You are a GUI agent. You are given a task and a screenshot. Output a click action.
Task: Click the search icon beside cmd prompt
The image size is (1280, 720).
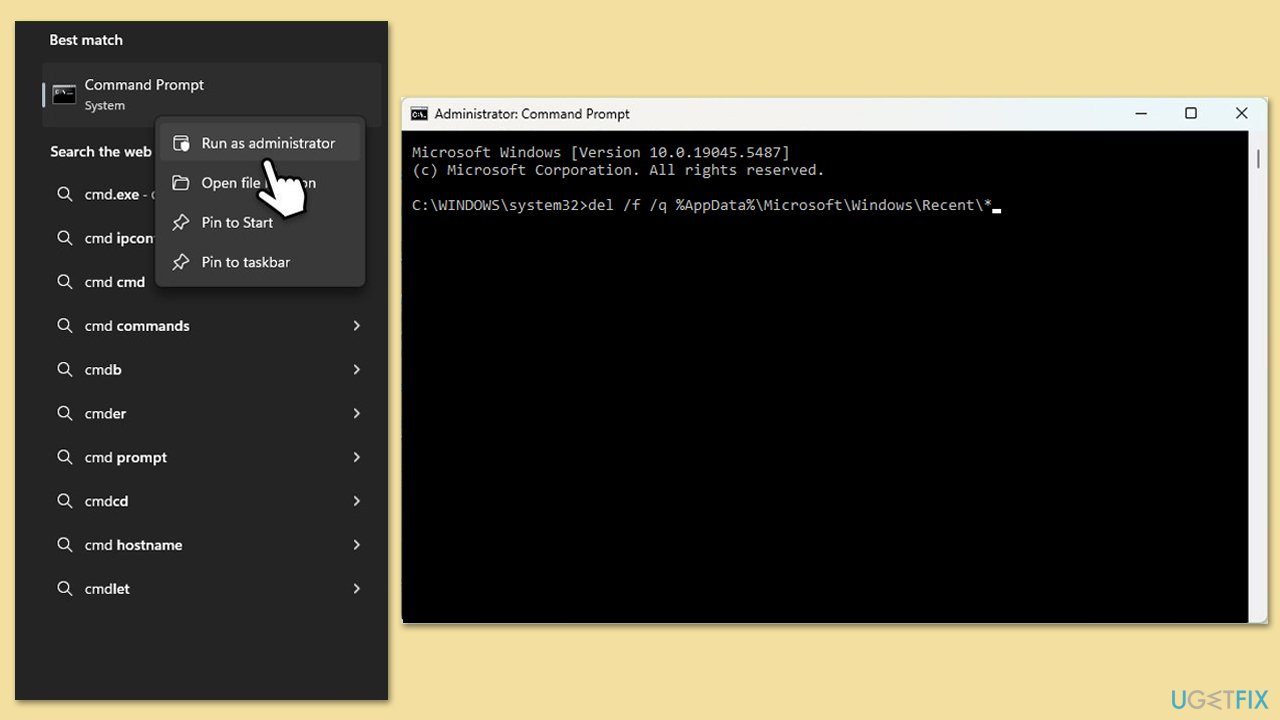pyautogui.click(x=65, y=457)
